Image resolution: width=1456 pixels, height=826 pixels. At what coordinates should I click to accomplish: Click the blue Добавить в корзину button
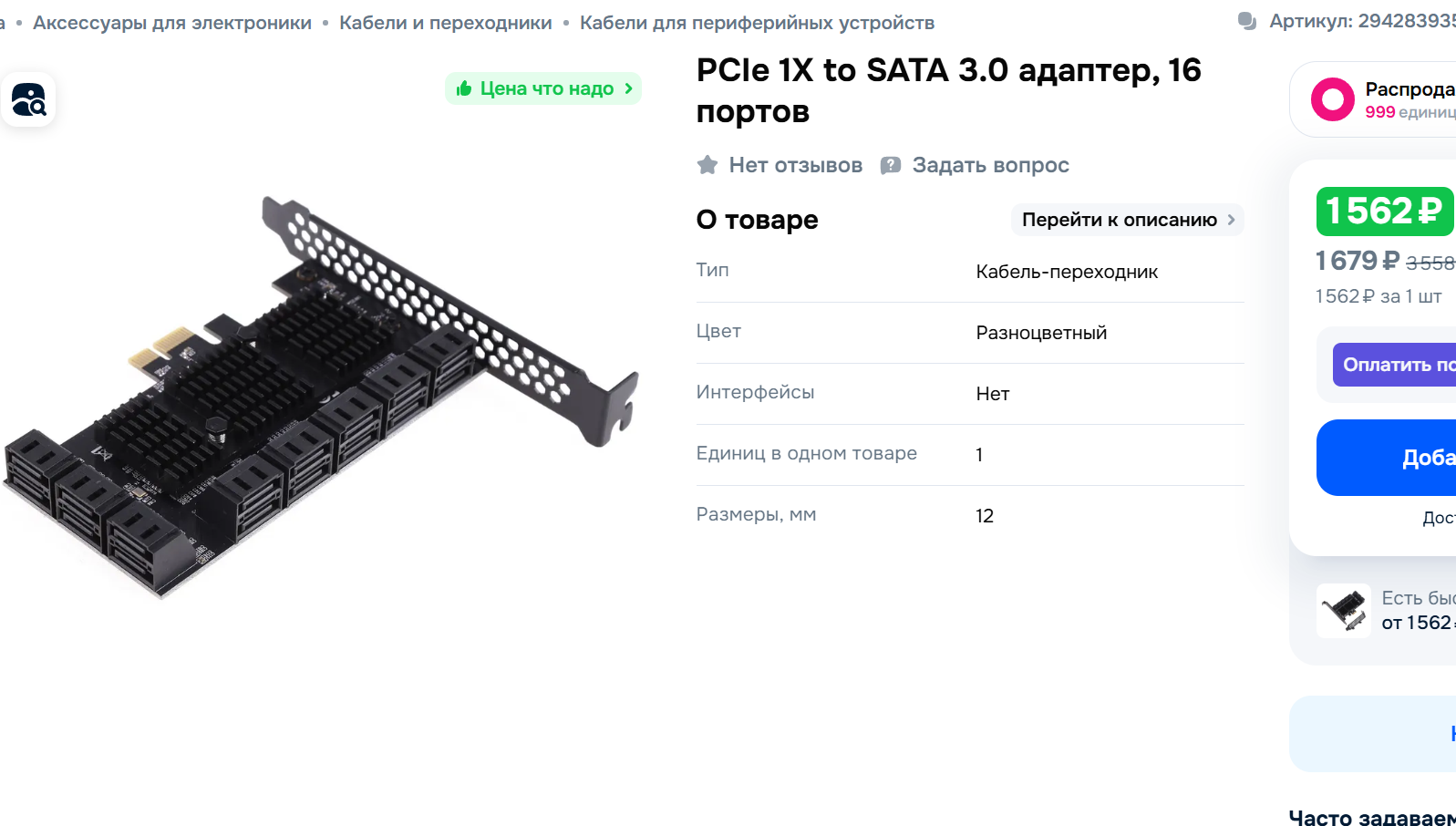pos(1386,458)
